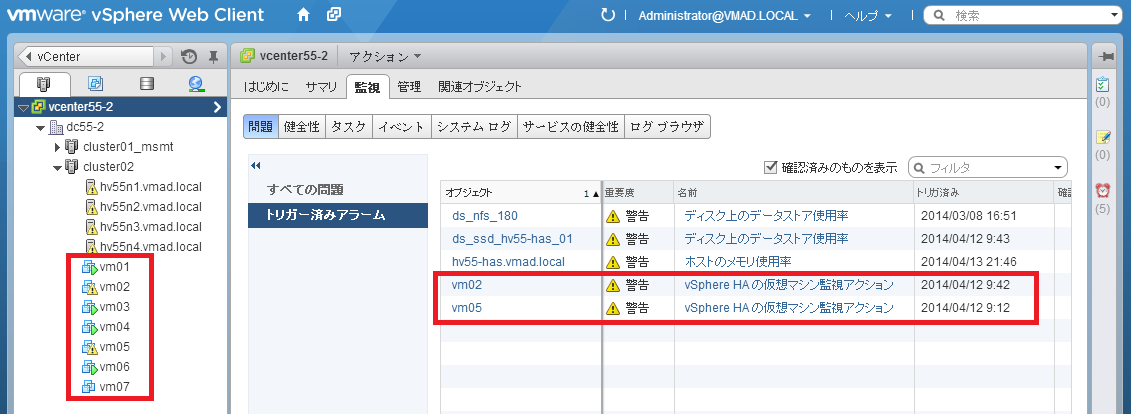Click the right-side panel pin icon
This screenshot has height=414, width=1131.
[1104, 56]
